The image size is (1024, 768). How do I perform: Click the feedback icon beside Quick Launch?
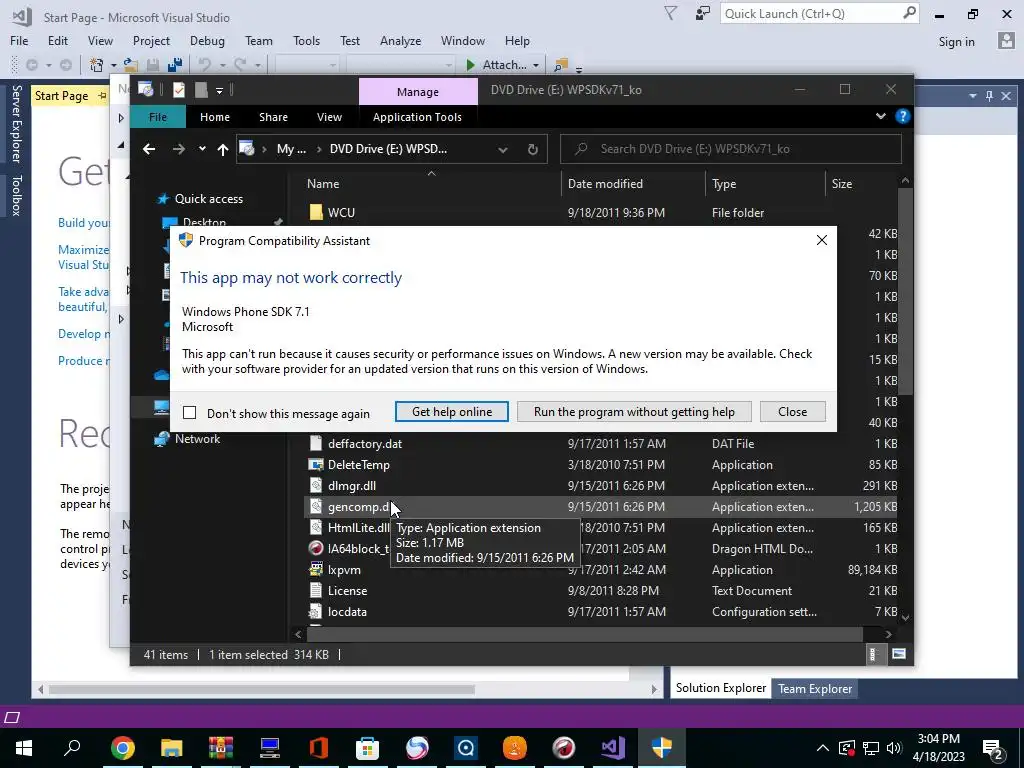pyautogui.click(x=702, y=14)
